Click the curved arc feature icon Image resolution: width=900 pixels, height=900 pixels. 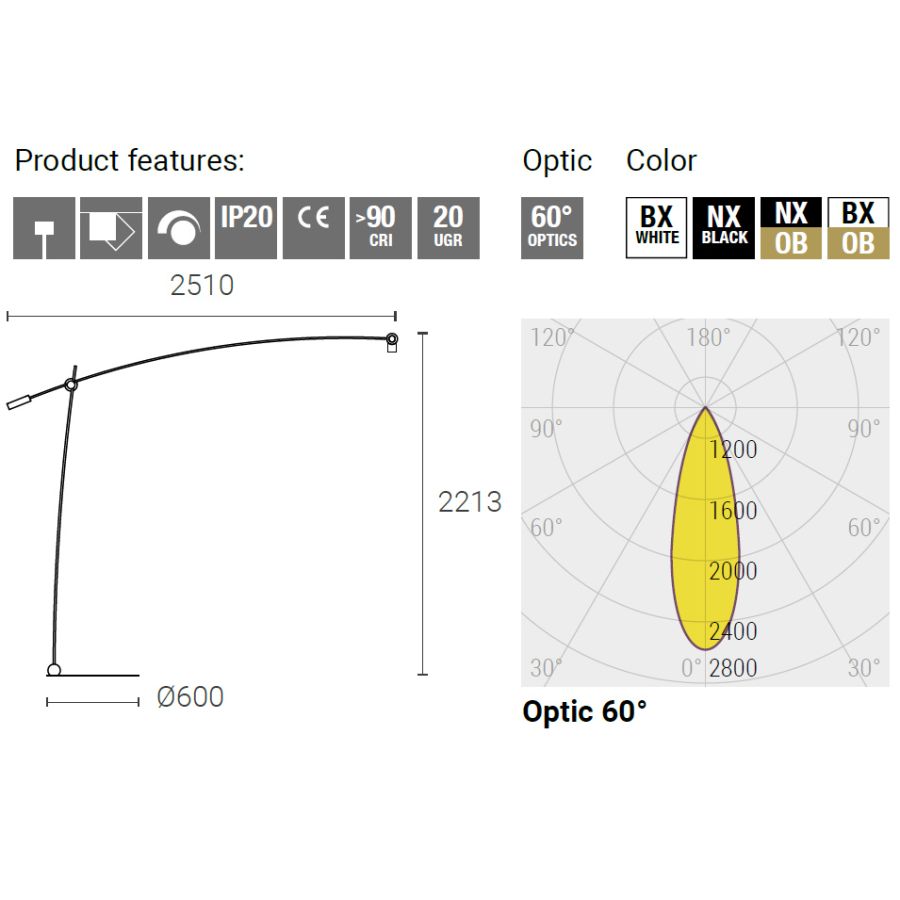point(179,228)
